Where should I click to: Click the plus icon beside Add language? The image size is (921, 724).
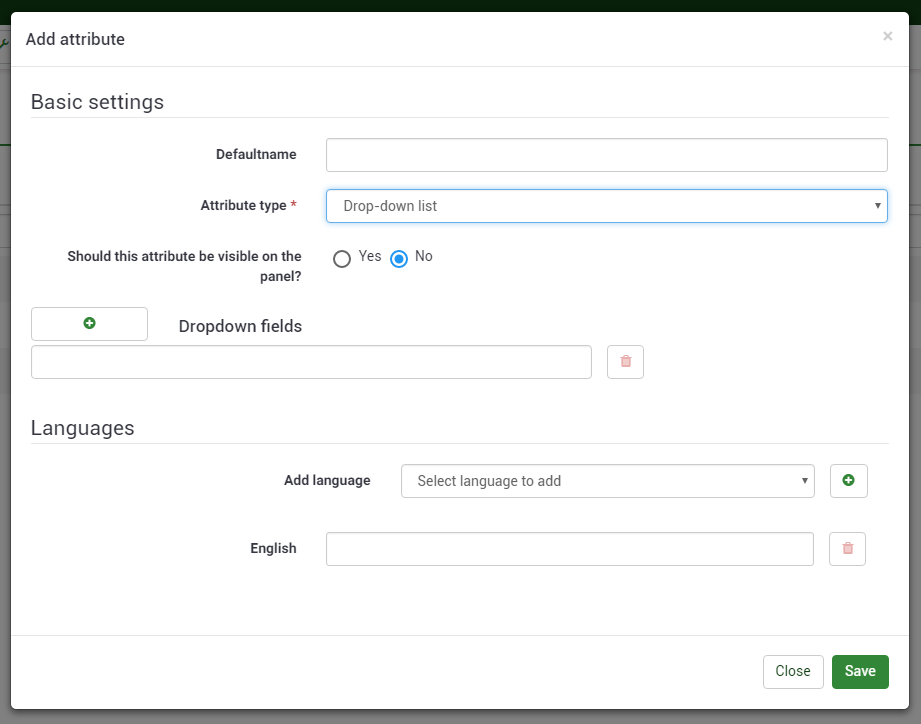pyautogui.click(x=848, y=481)
